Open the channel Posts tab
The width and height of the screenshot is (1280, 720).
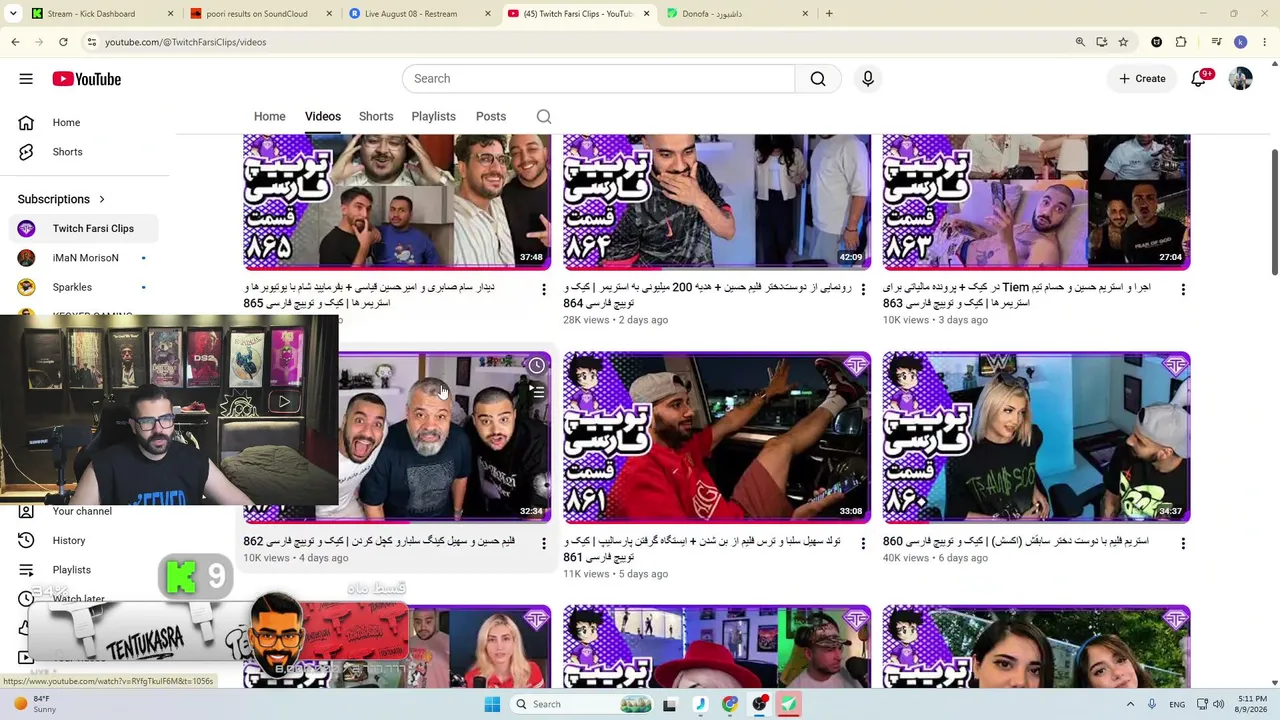click(491, 117)
